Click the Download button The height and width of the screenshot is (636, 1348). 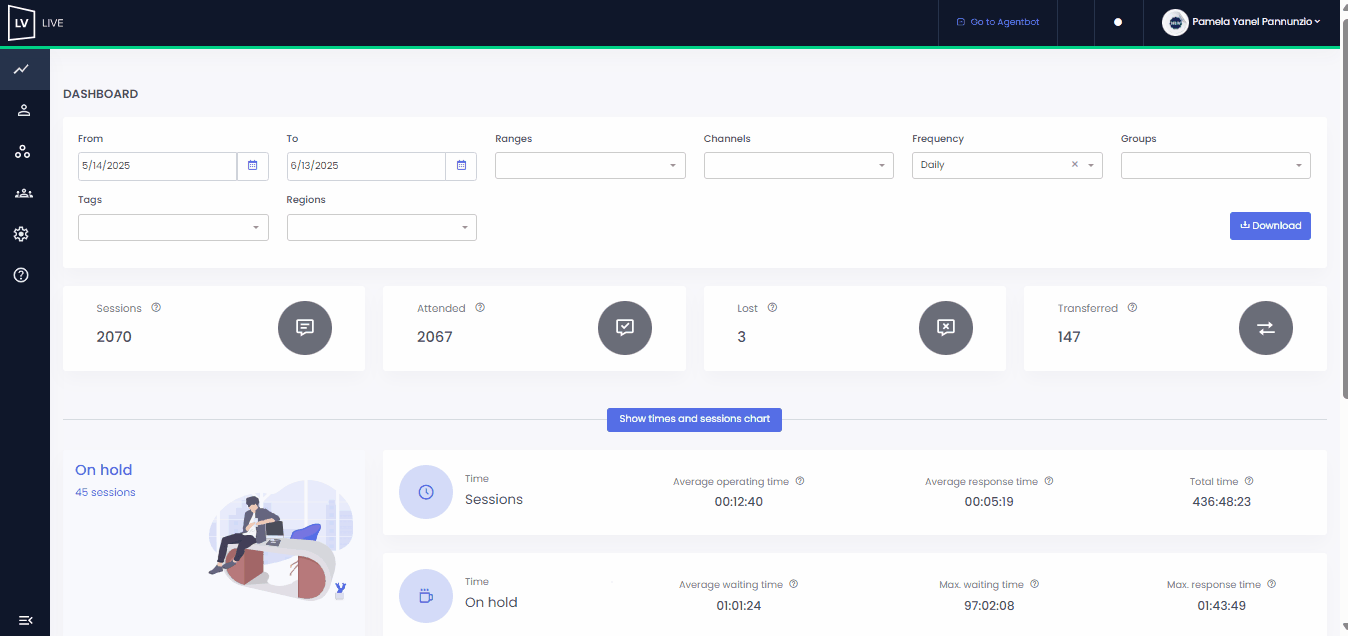tap(1270, 226)
